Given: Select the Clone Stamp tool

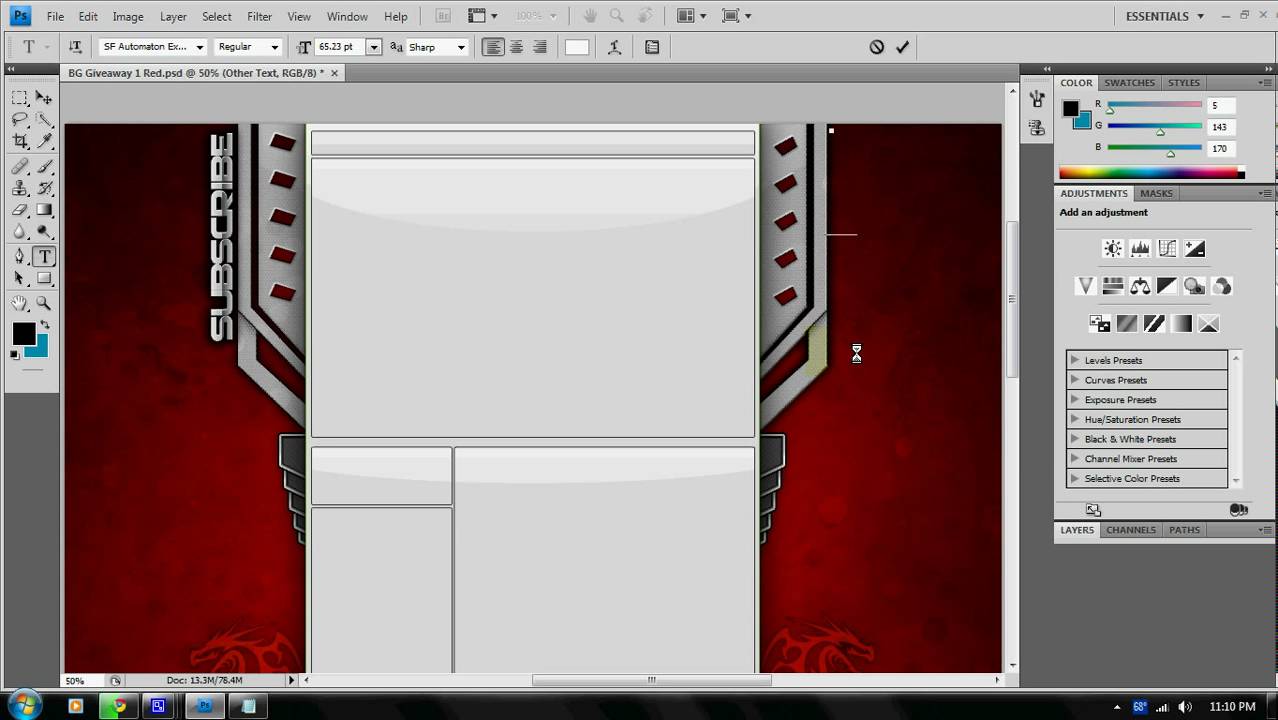Looking at the screenshot, I should click(x=19, y=188).
